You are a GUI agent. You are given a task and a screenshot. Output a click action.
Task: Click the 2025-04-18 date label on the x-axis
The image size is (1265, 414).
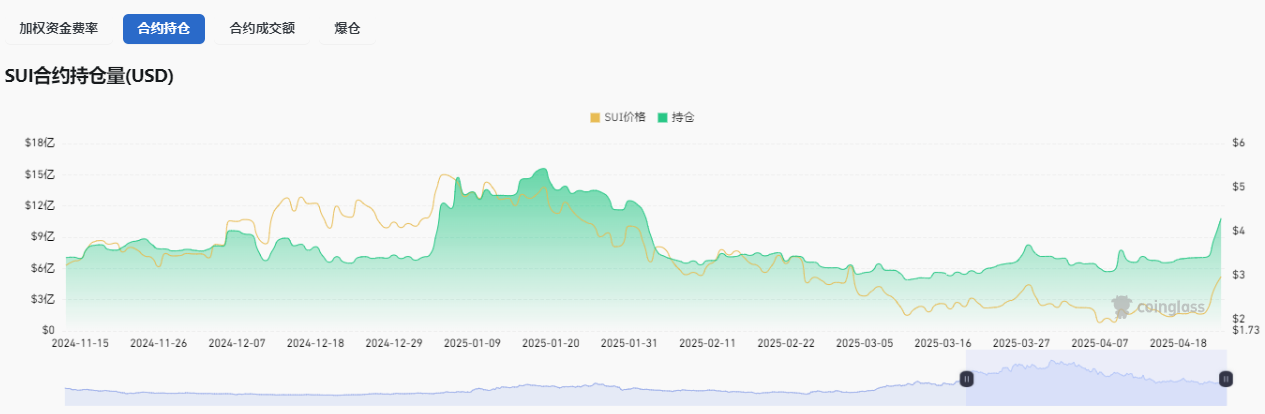(x=1178, y=342)
